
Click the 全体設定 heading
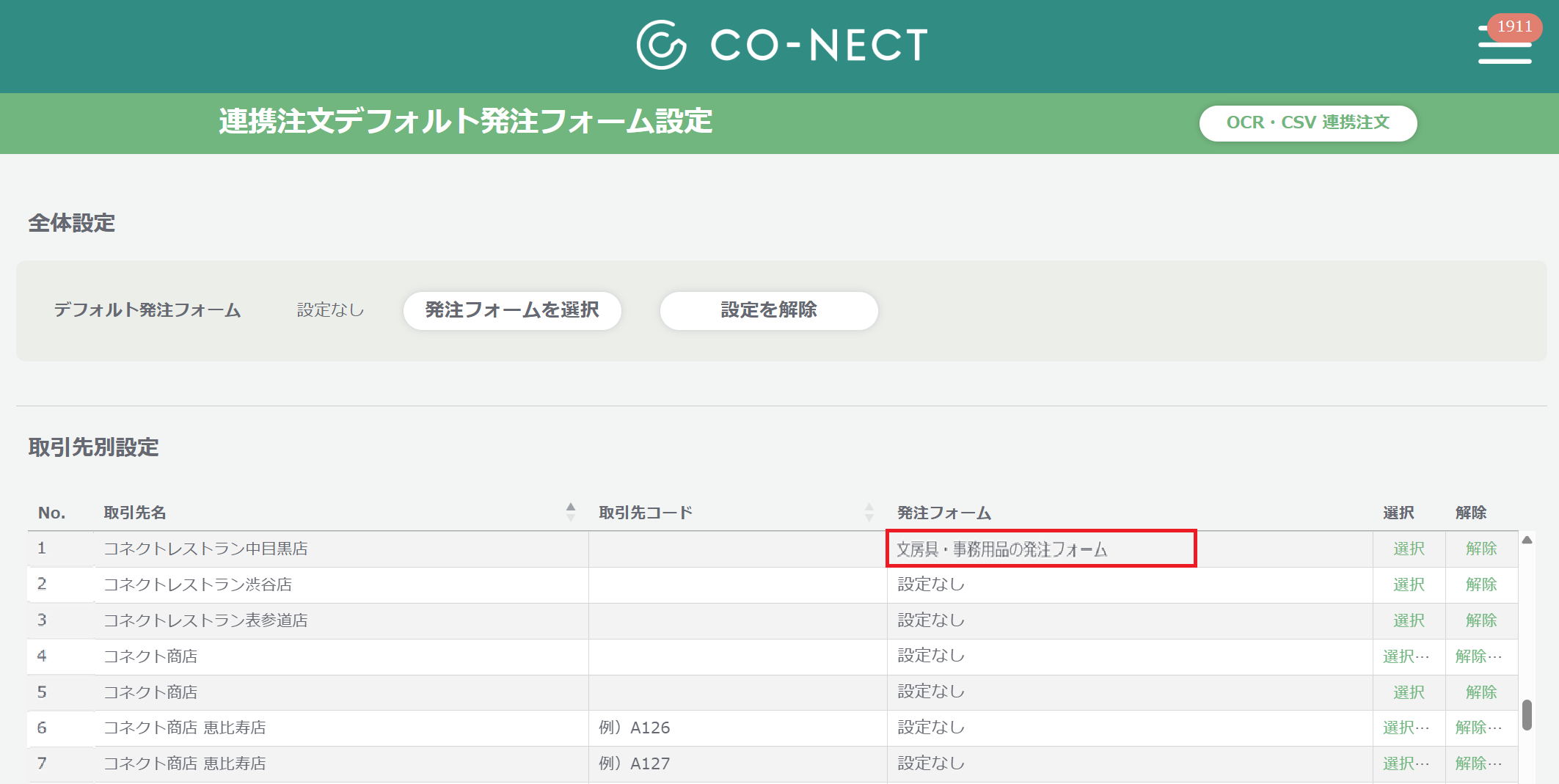[72, 223]
